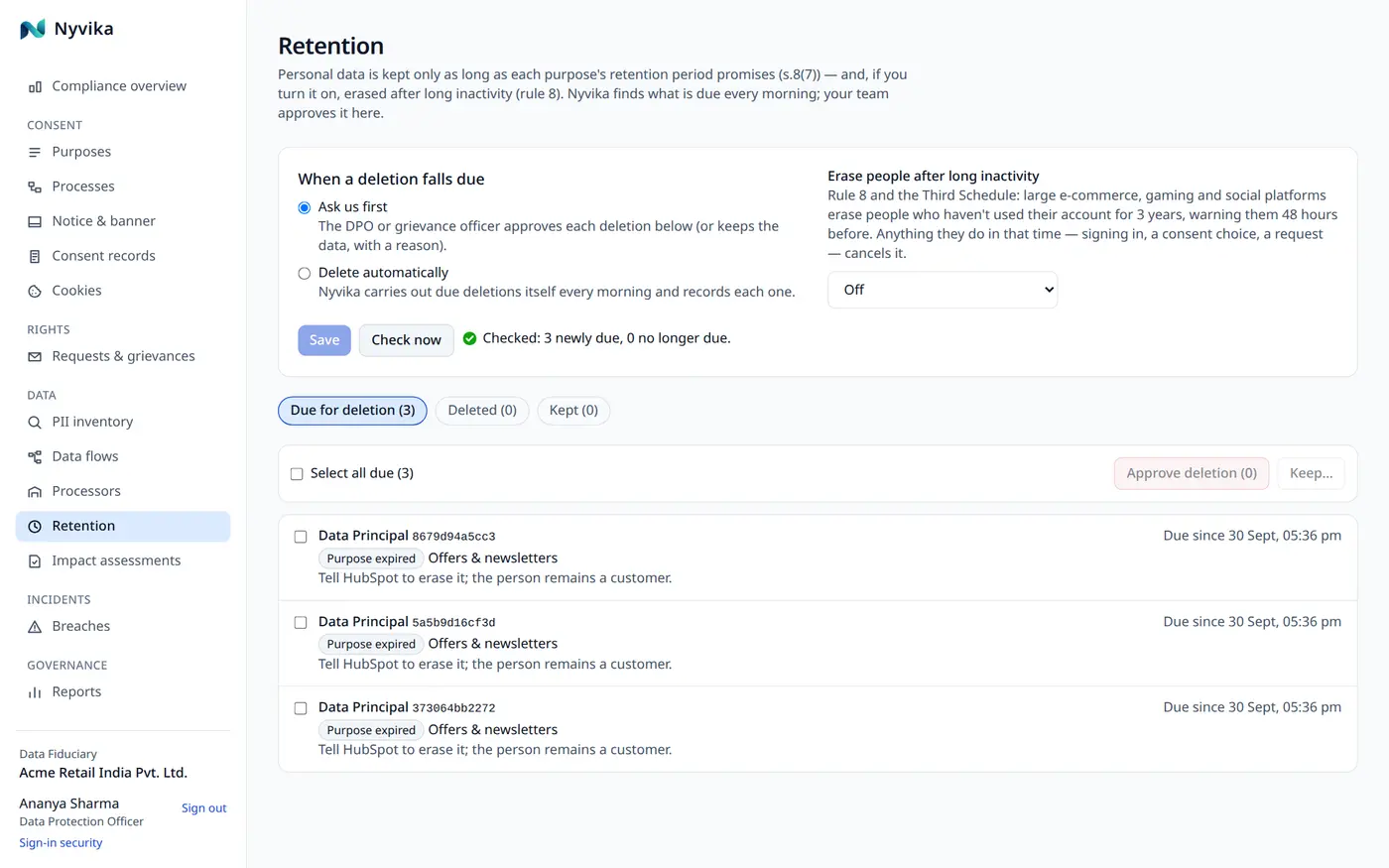This screenshot has height=868, width=1389.
Task: Click the Reports bar chart icon
Action: (35, 691)
